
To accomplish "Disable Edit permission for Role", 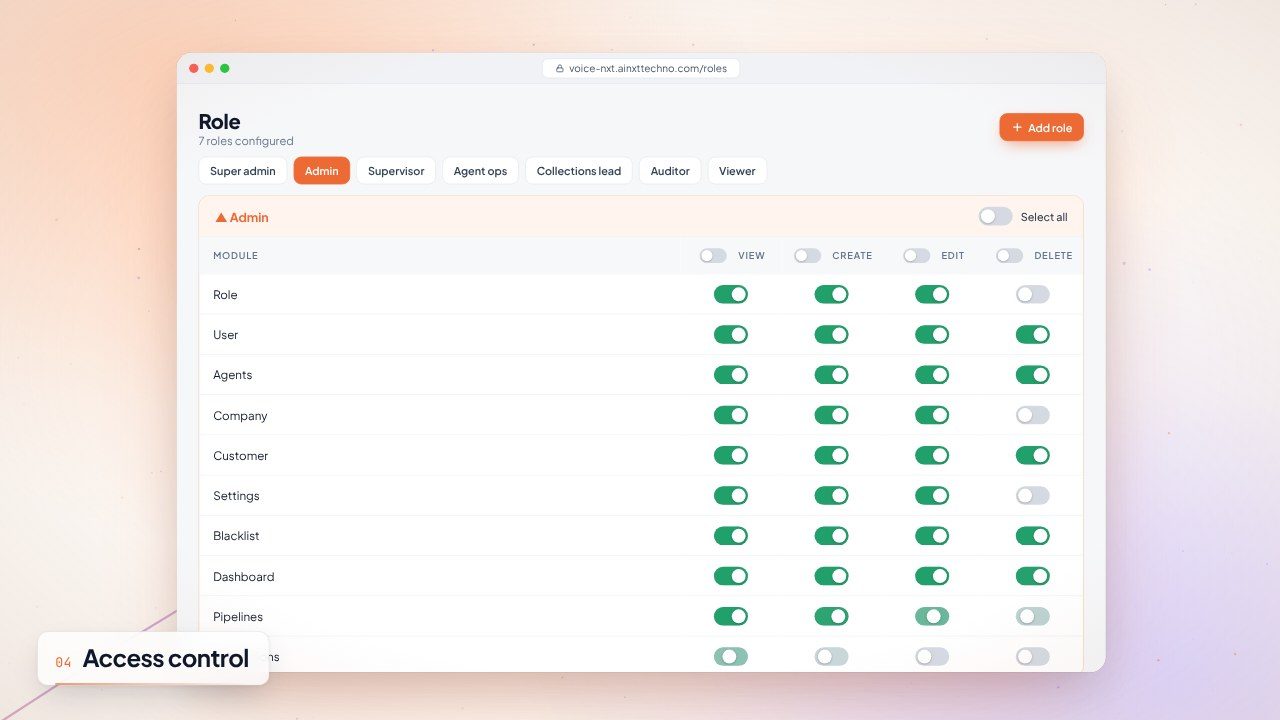I will point(932,294).
